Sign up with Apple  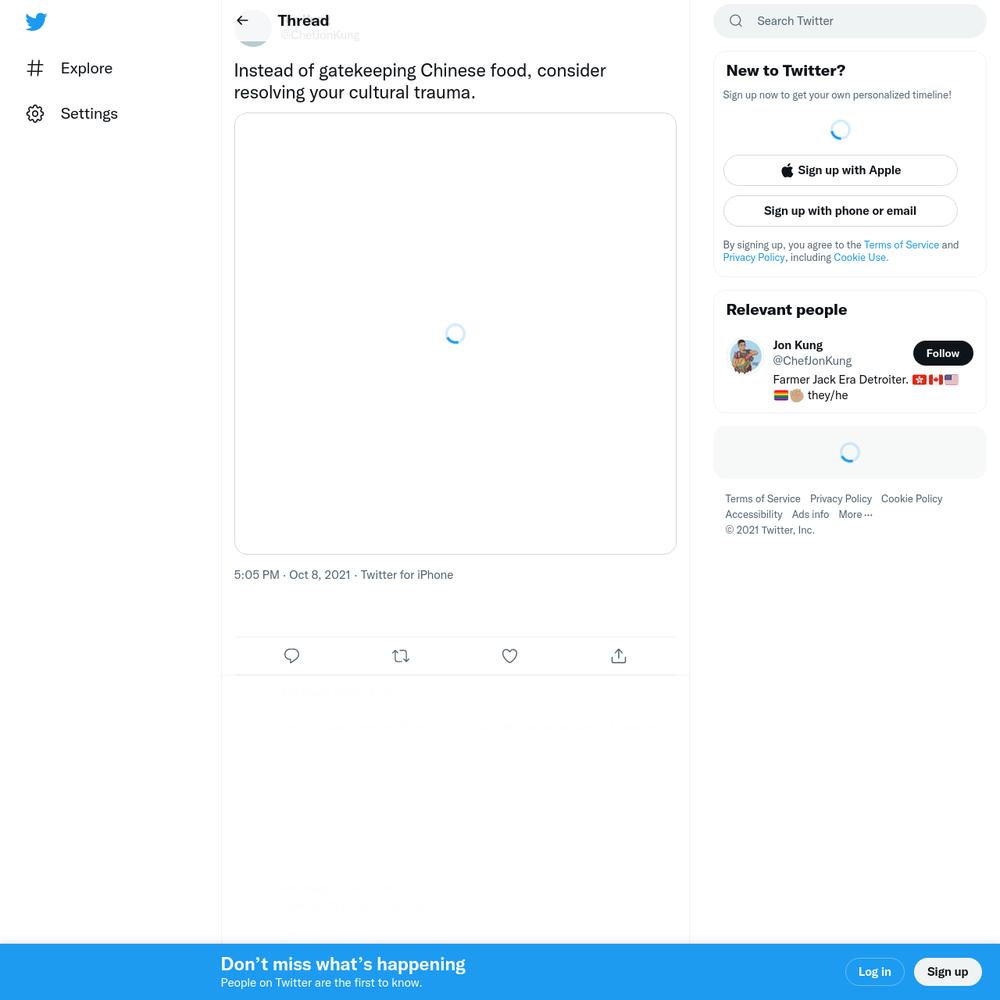click(840, 170)
